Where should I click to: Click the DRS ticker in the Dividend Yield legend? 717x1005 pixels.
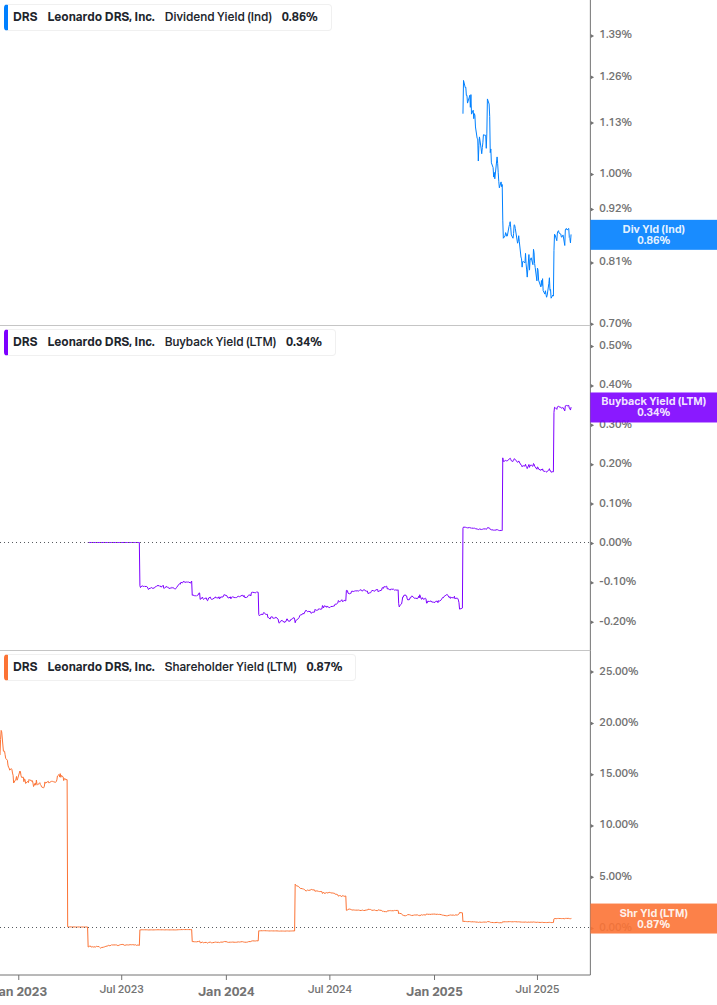coord(26,17)
